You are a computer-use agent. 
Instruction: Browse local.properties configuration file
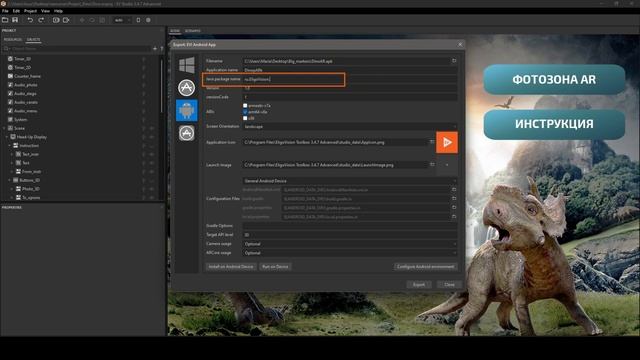[x=454, y=217]
